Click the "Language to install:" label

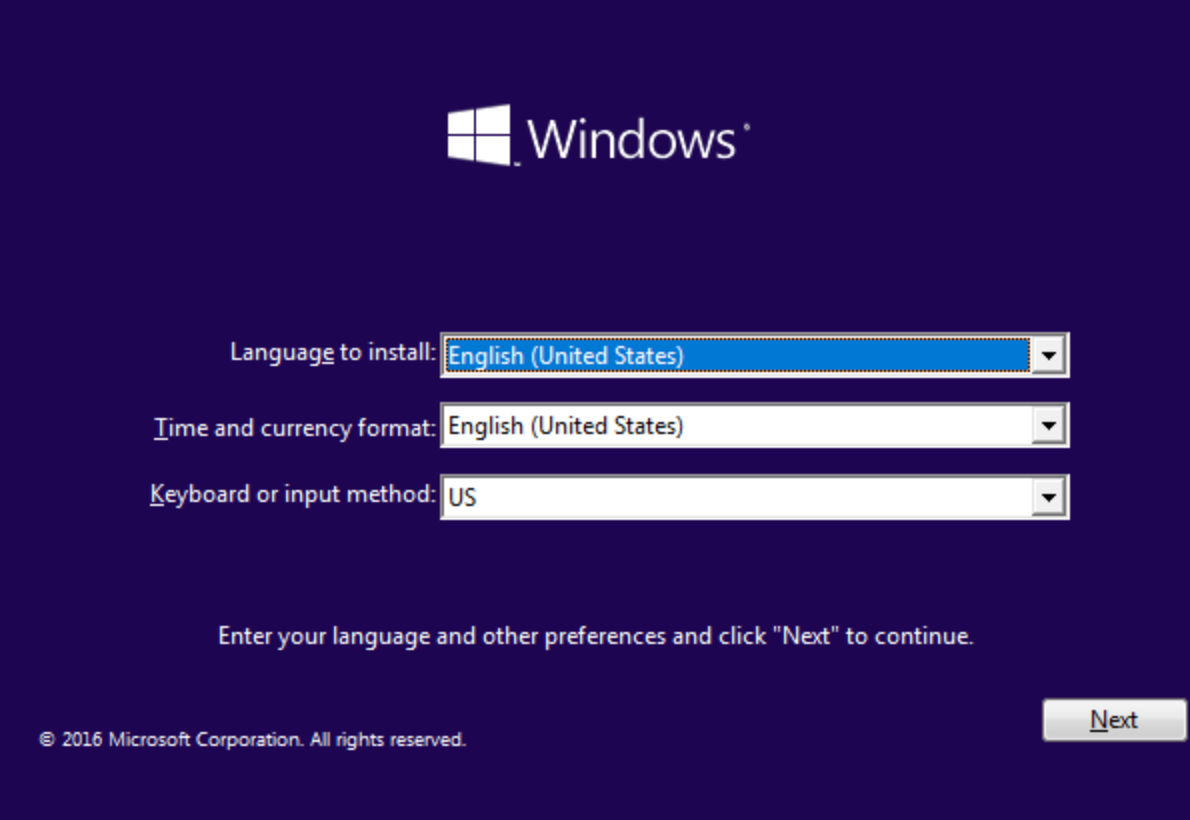click(332, 353)
